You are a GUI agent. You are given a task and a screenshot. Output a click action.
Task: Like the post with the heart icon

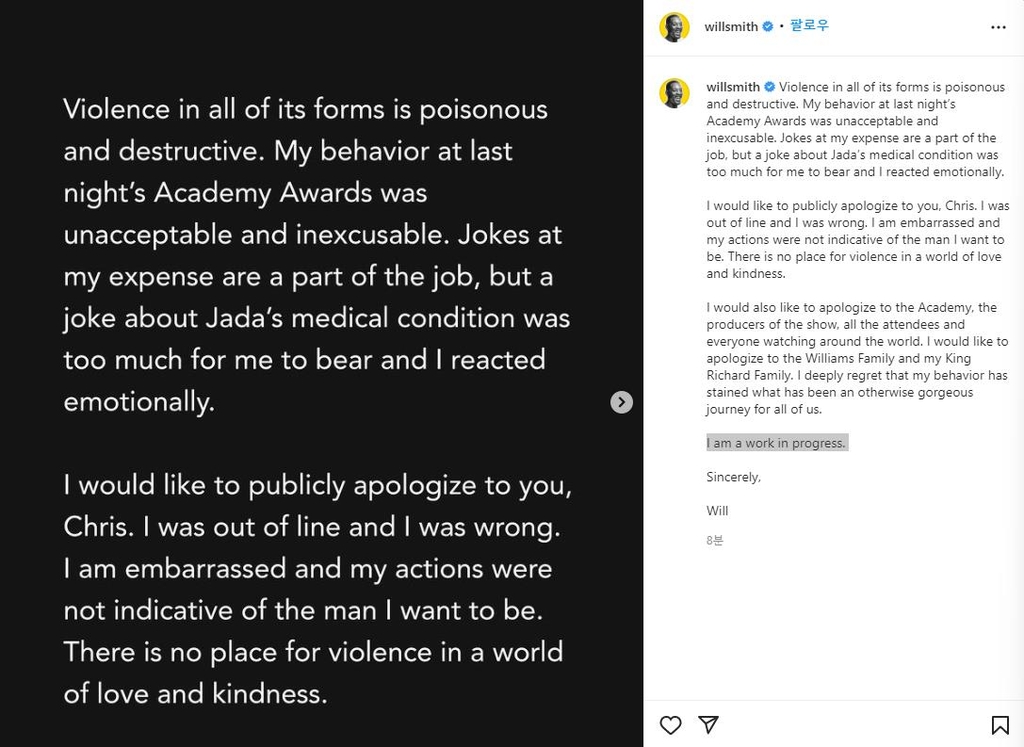671,725
